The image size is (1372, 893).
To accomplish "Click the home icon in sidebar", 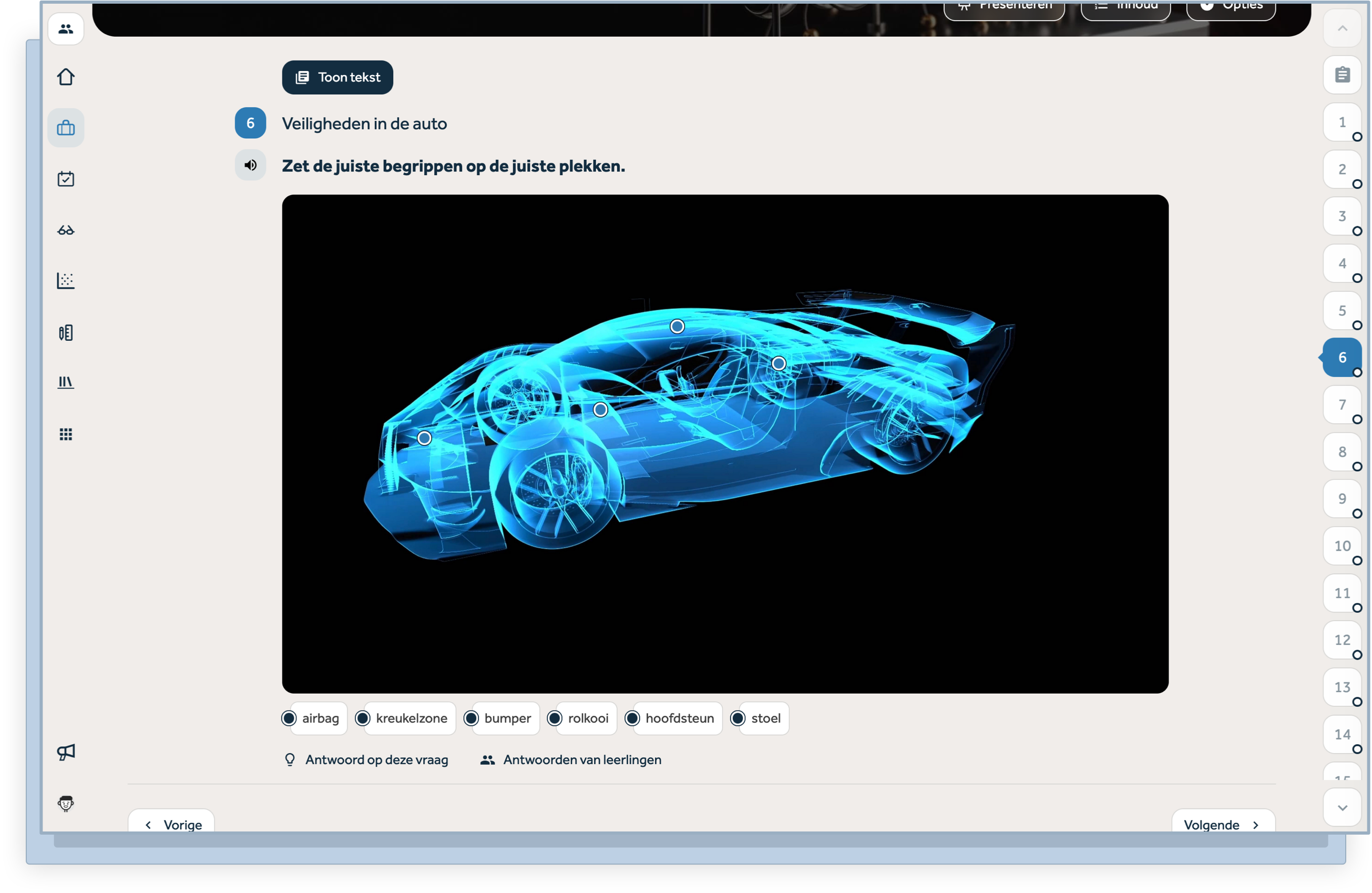I will tap(66, 77).
